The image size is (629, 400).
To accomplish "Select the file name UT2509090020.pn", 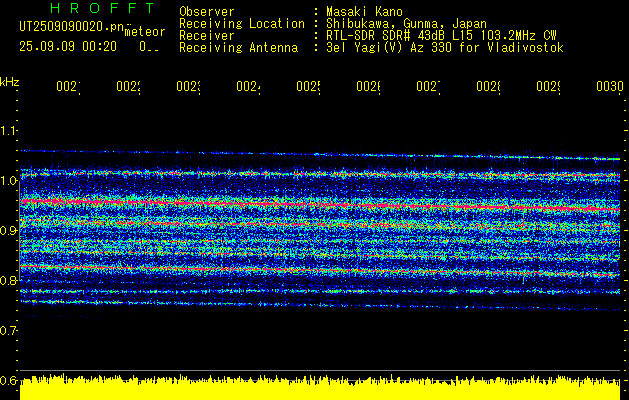I will coord(72,26).
